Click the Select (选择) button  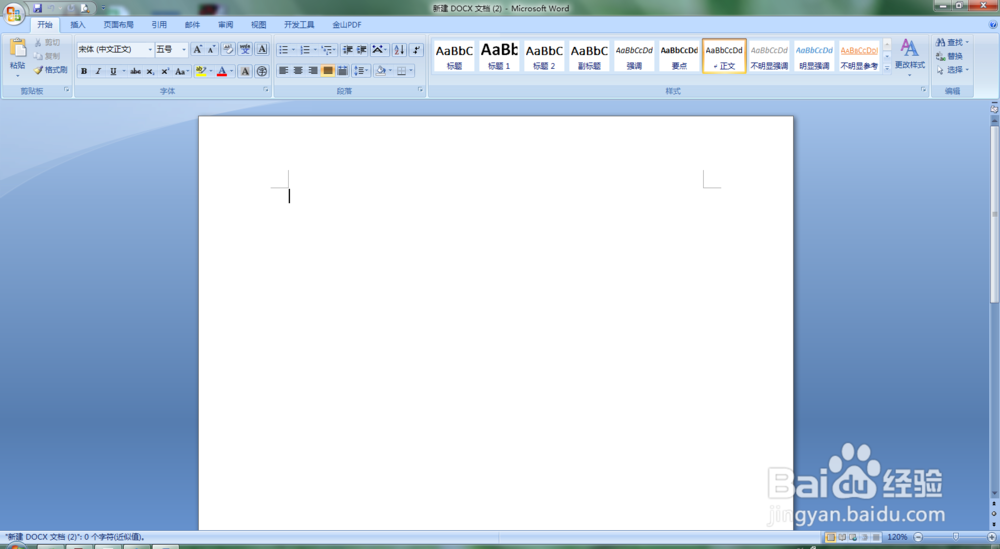tap(952, 70)
